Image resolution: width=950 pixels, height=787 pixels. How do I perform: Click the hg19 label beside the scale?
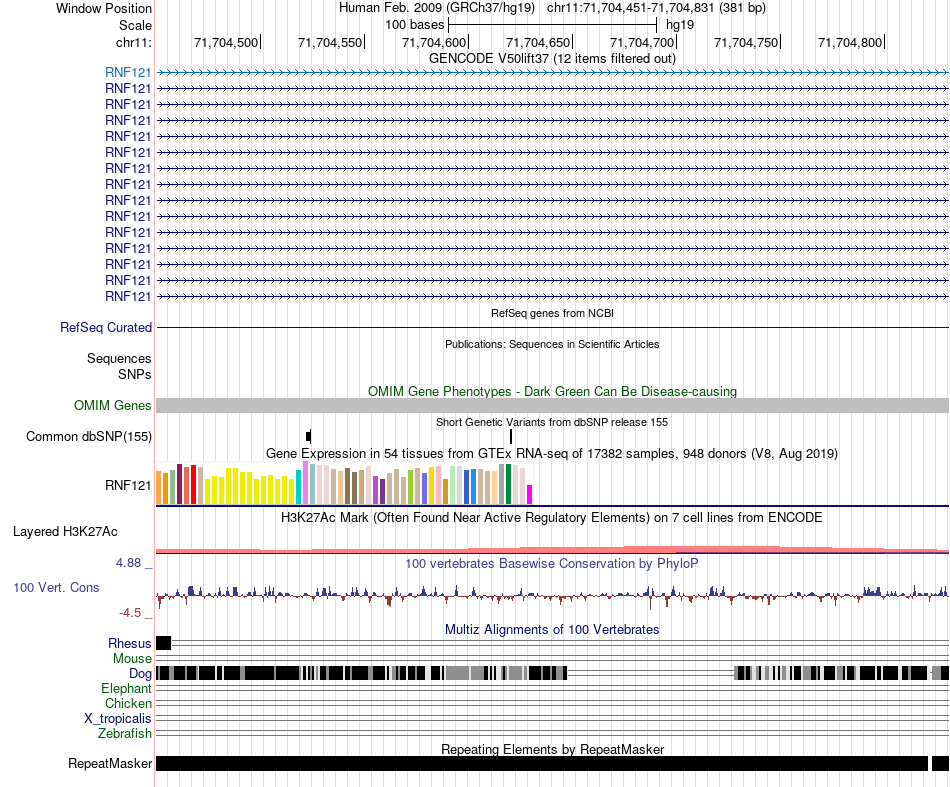[x=680, y=25]
